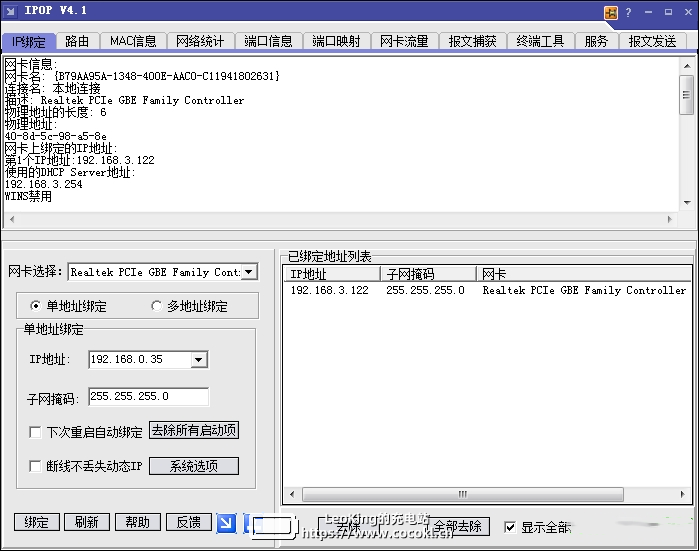Viewport: 699px width, 551px height.
Task: Click the IP地址 field showing 192.168.0.35
Action: 140,359
